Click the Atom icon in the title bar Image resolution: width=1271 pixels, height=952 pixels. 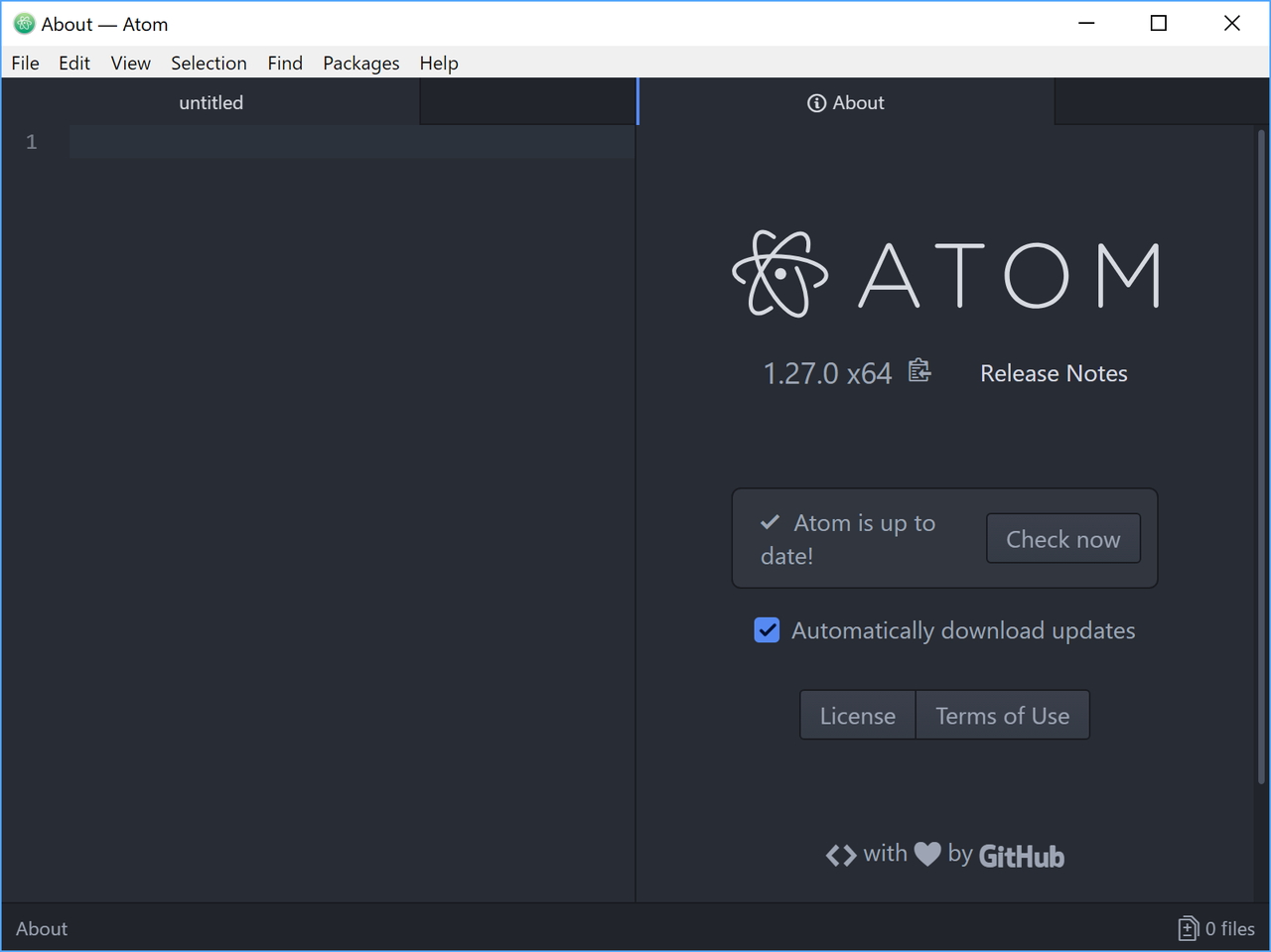(x=22, y=22)
